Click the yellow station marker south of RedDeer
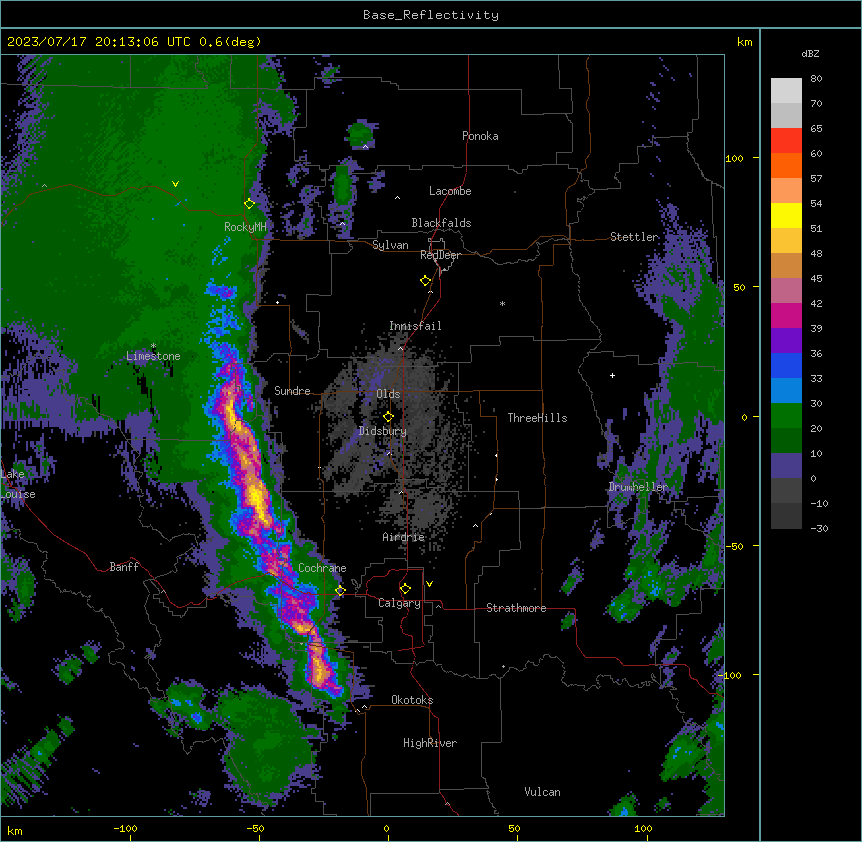The height and width of the screenshot is (842, 862). [426, 281]
